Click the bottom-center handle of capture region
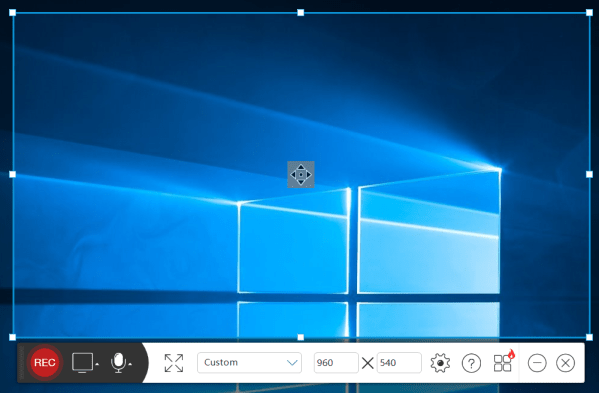599x393 pixels. click(301, 337)
